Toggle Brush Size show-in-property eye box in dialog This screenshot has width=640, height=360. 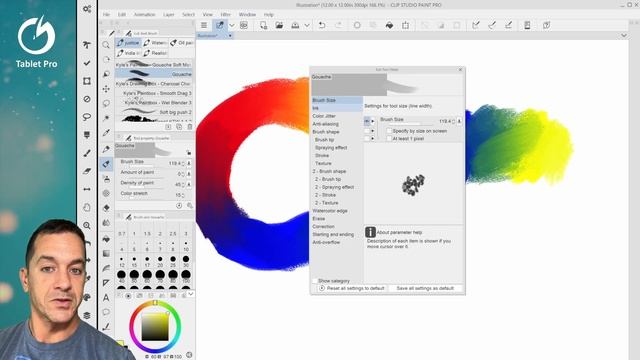click(367, 121)
